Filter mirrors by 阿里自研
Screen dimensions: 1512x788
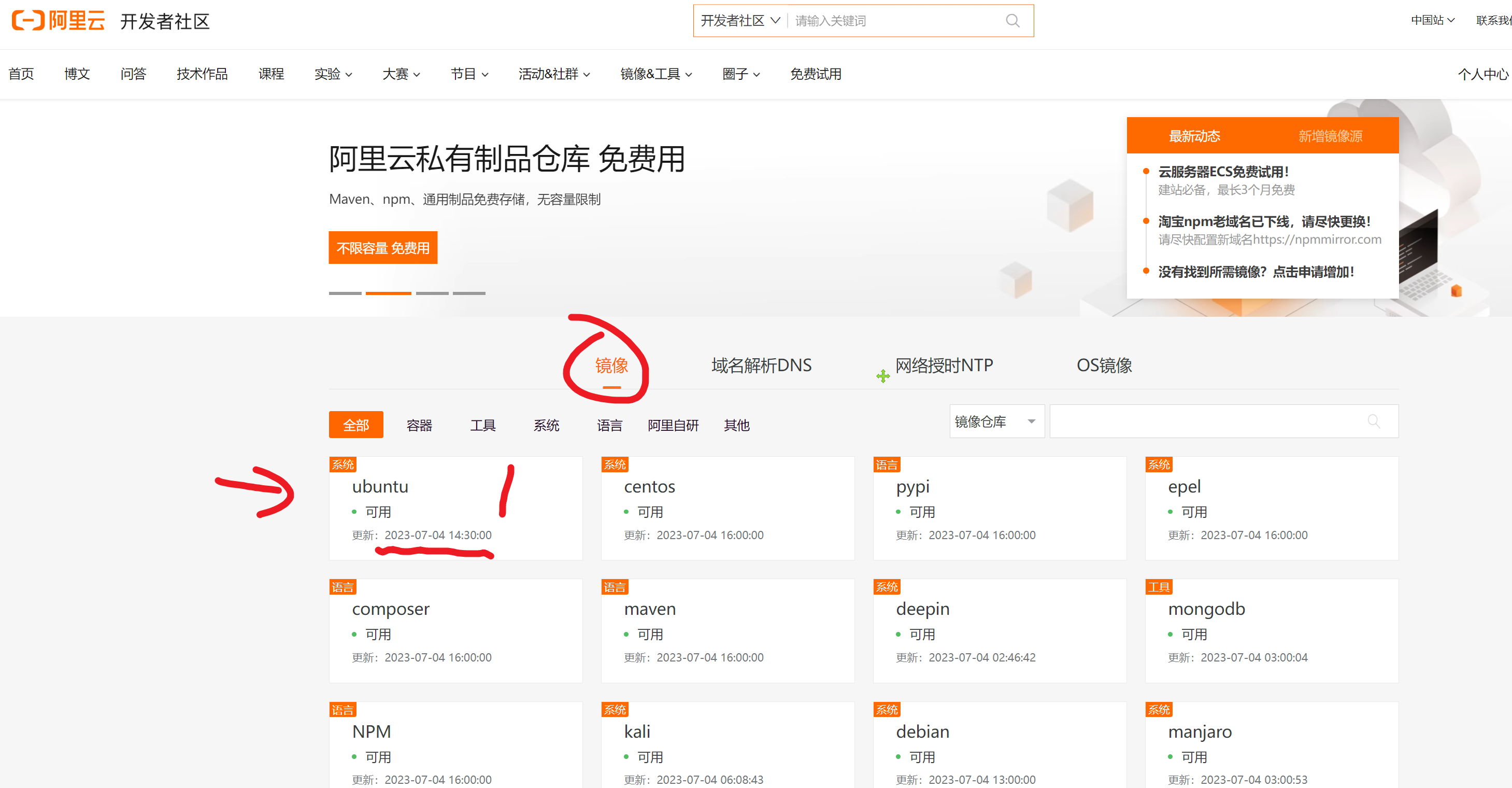pyautogui.click(x=673, y=425)
